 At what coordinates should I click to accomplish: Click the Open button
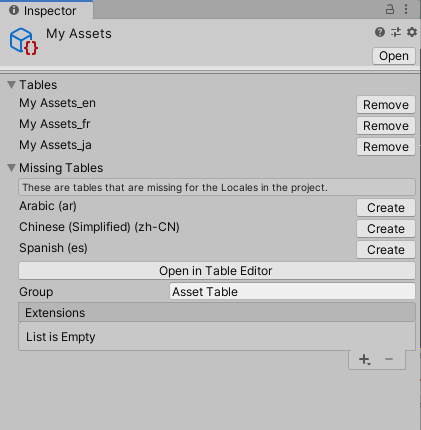click(x=394, y=56)
